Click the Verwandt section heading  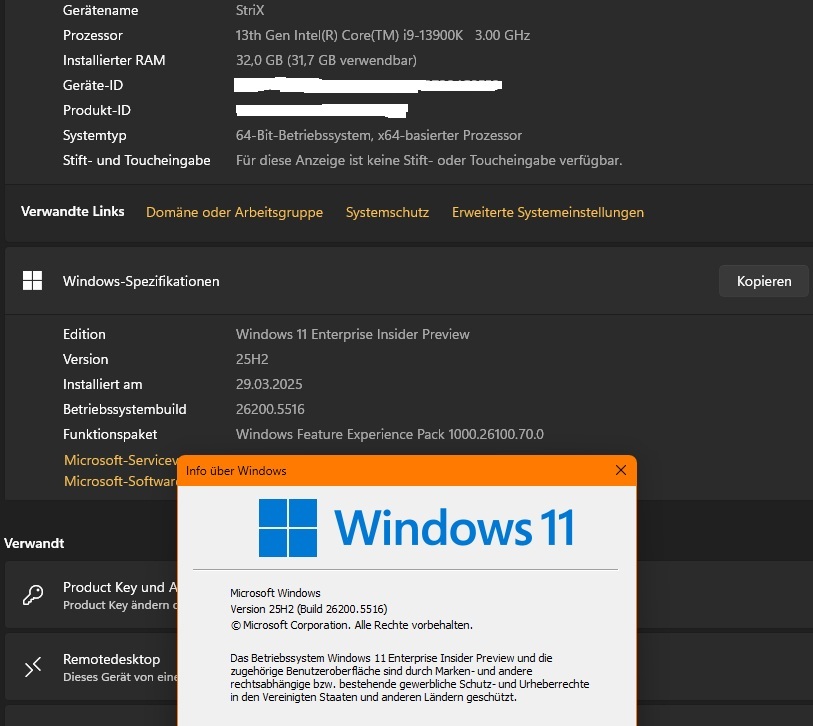click(x=34, y=543)
